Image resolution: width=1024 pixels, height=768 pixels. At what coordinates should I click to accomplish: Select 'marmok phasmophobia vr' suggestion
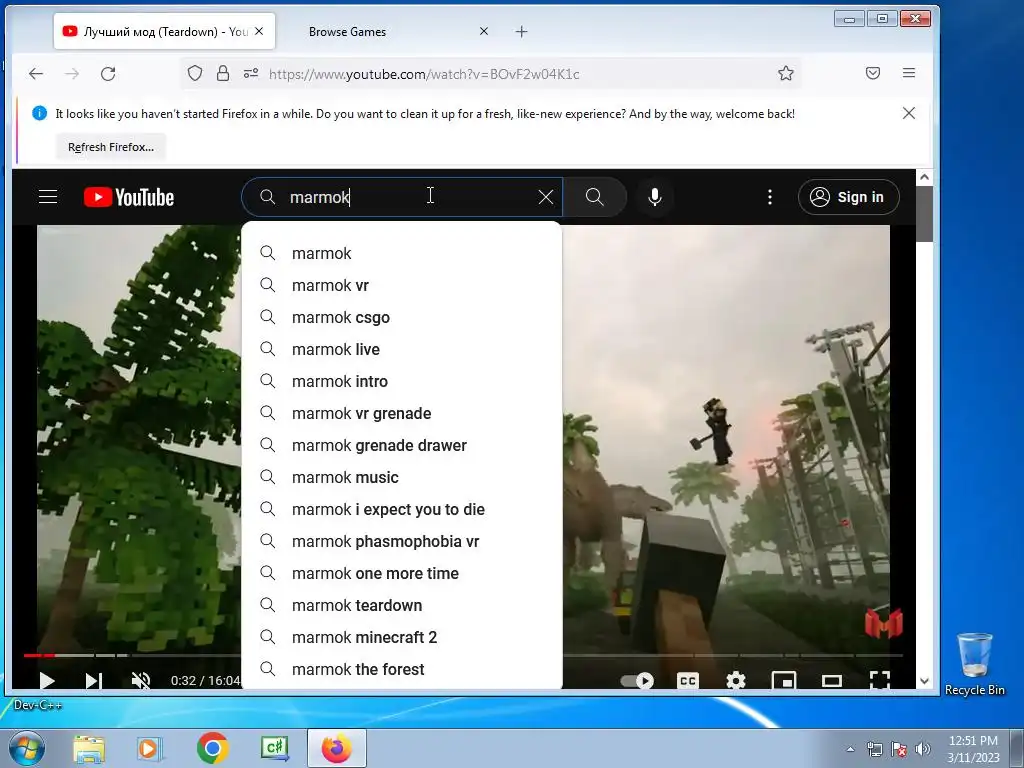click(x=402, y=541)
